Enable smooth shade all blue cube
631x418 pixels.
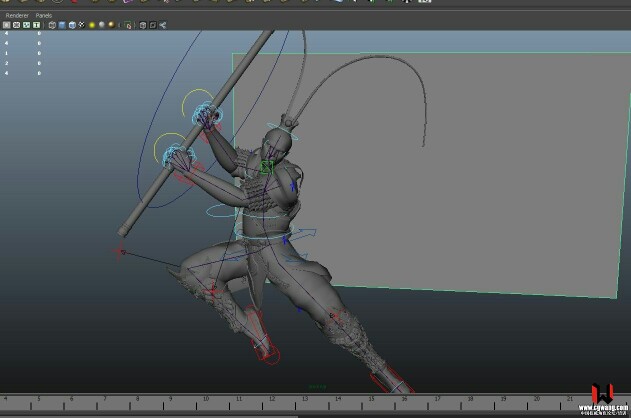tap(62, 25)
